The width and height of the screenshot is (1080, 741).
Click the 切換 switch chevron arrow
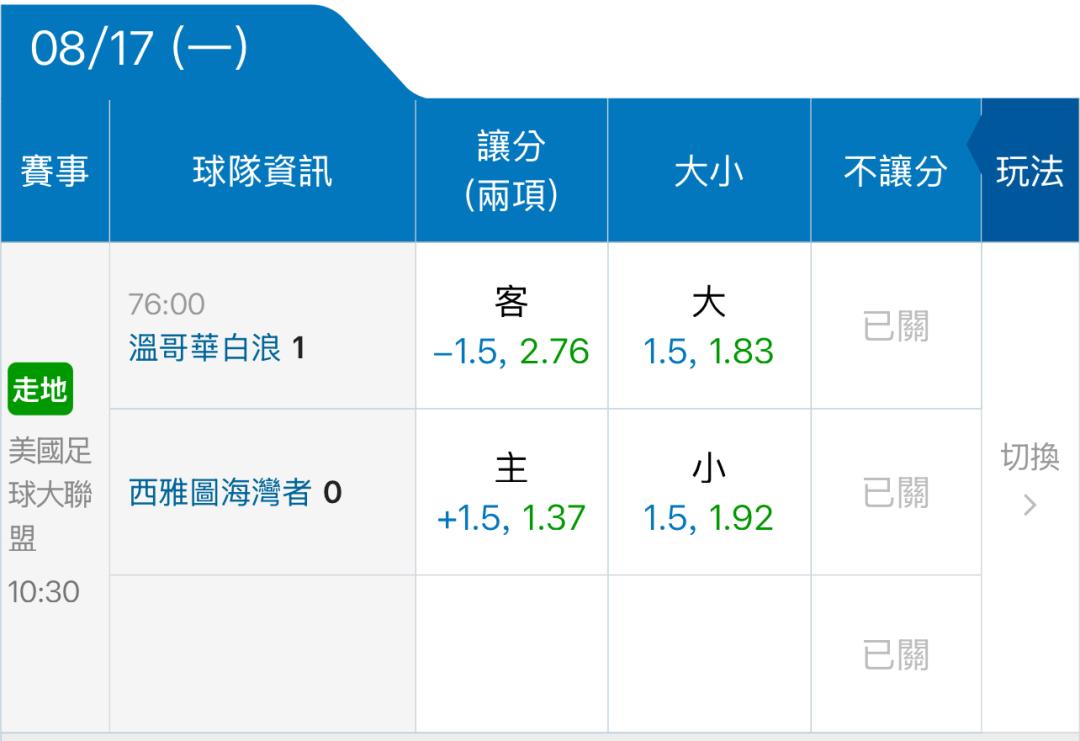(1030, 505)
